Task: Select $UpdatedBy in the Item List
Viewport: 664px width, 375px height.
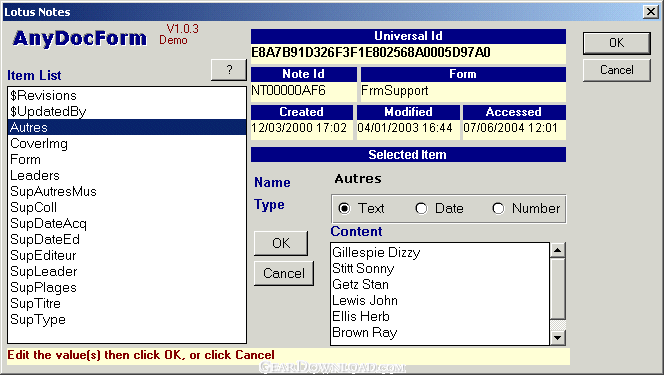Action: (127, 111)
